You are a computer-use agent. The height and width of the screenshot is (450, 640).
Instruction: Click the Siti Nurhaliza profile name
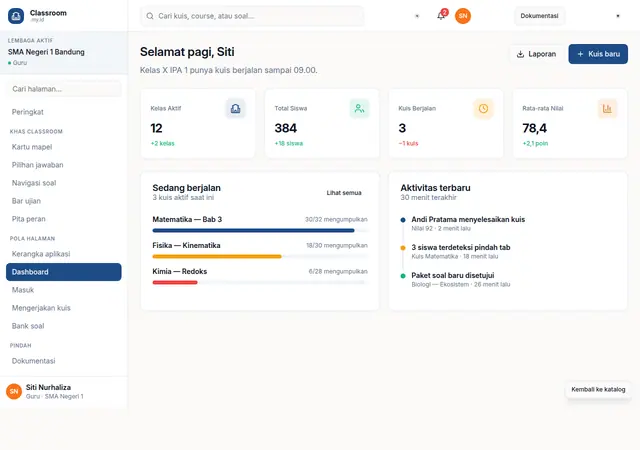click(x=48, y=387)
